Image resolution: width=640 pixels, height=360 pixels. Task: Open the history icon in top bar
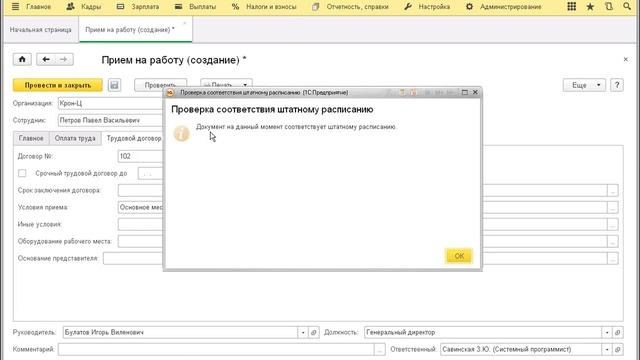[x=609, y=7]
